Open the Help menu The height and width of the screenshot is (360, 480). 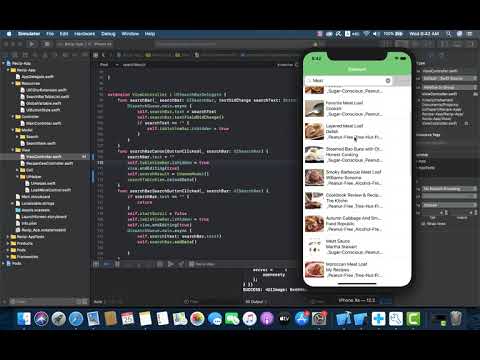(x=150, y=34)
